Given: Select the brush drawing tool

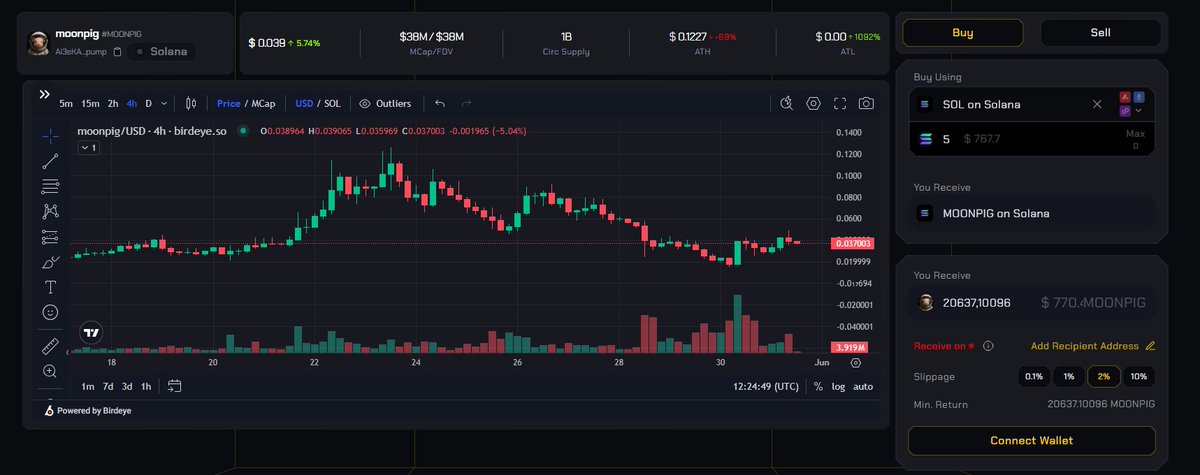Looking at the screenshot, I should point(50,262).
